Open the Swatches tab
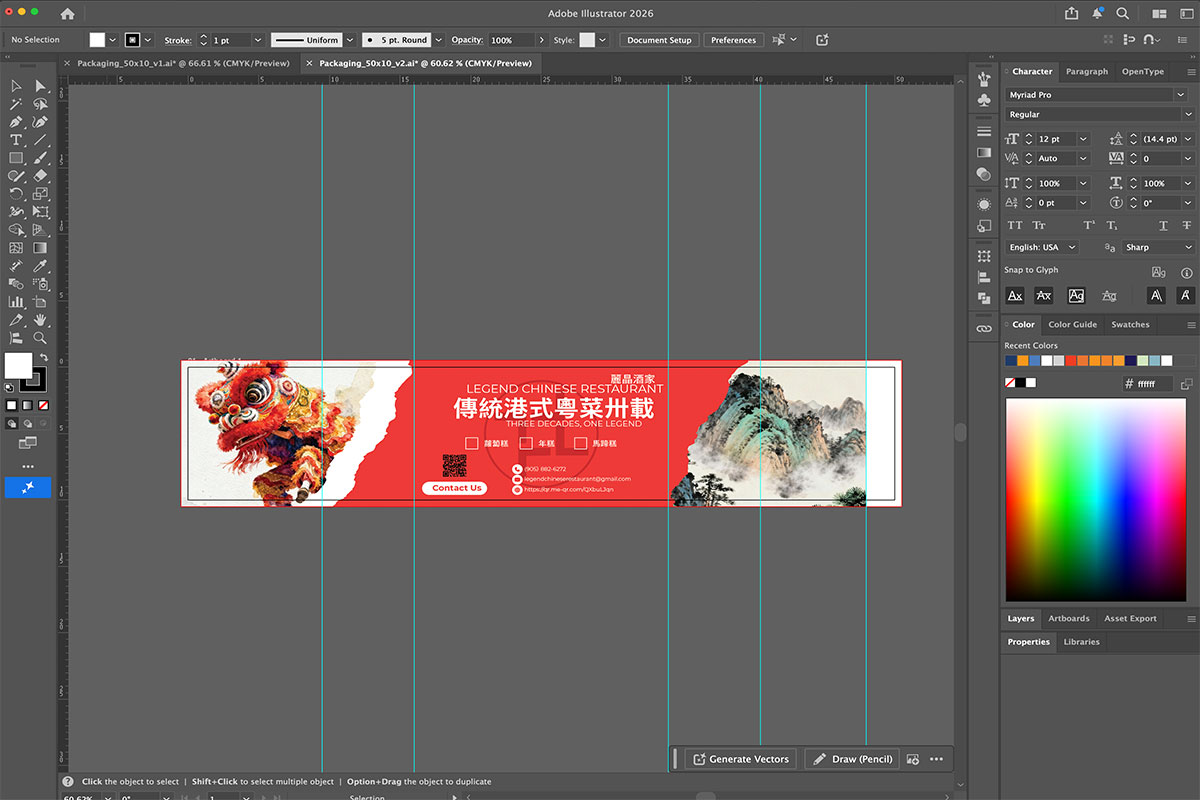This screenshot has width=1200, height=800. click(x=1129, y=324)
